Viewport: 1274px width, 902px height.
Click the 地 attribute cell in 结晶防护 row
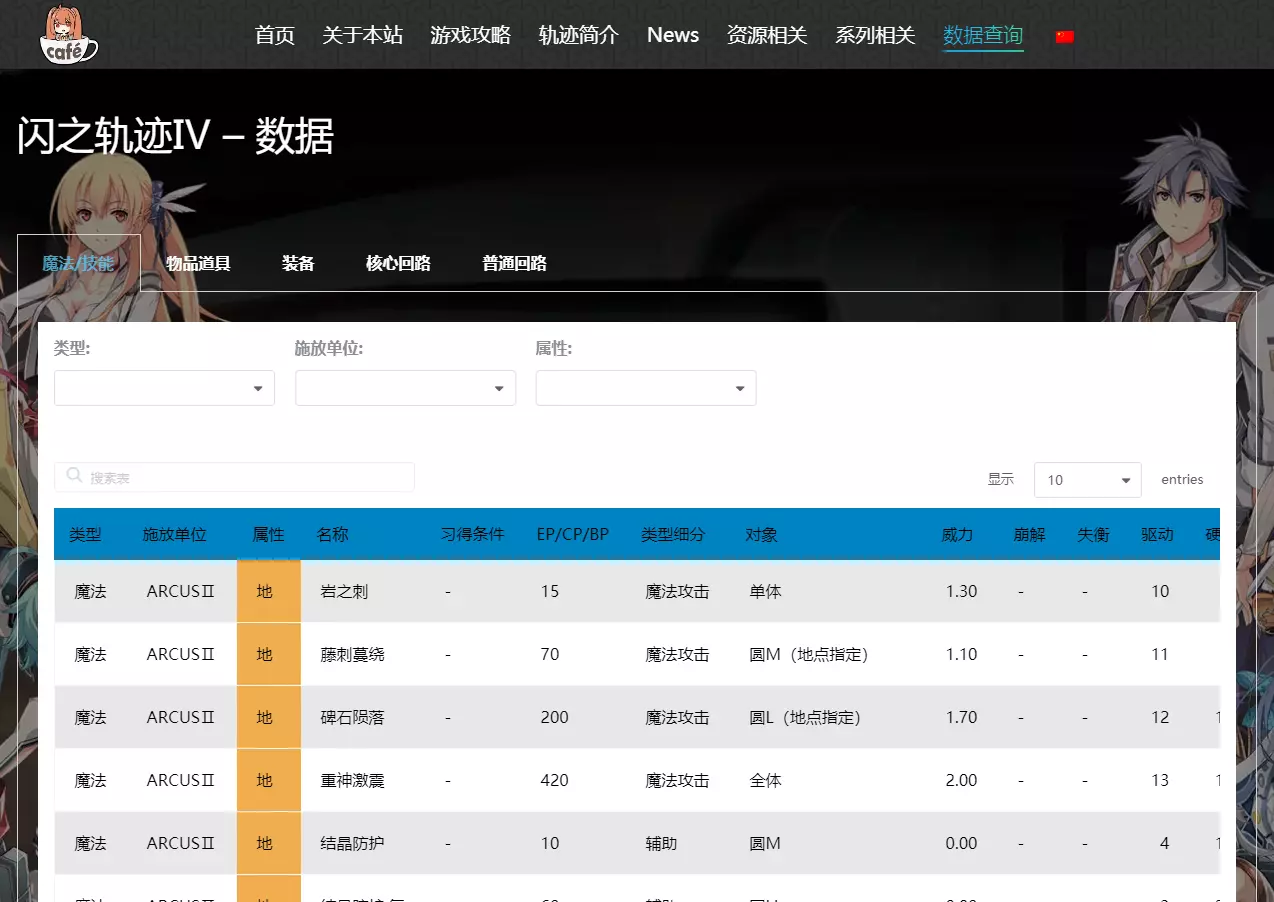(x=268, y=843)
